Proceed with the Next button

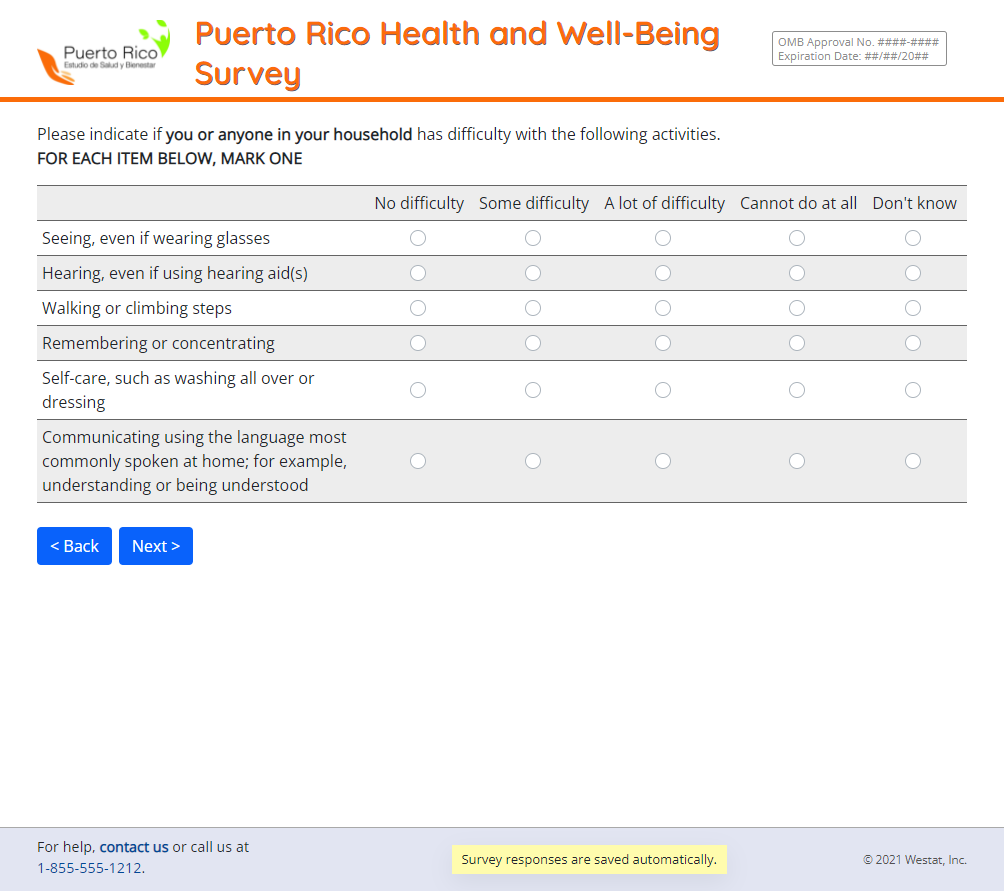point(156,546)
